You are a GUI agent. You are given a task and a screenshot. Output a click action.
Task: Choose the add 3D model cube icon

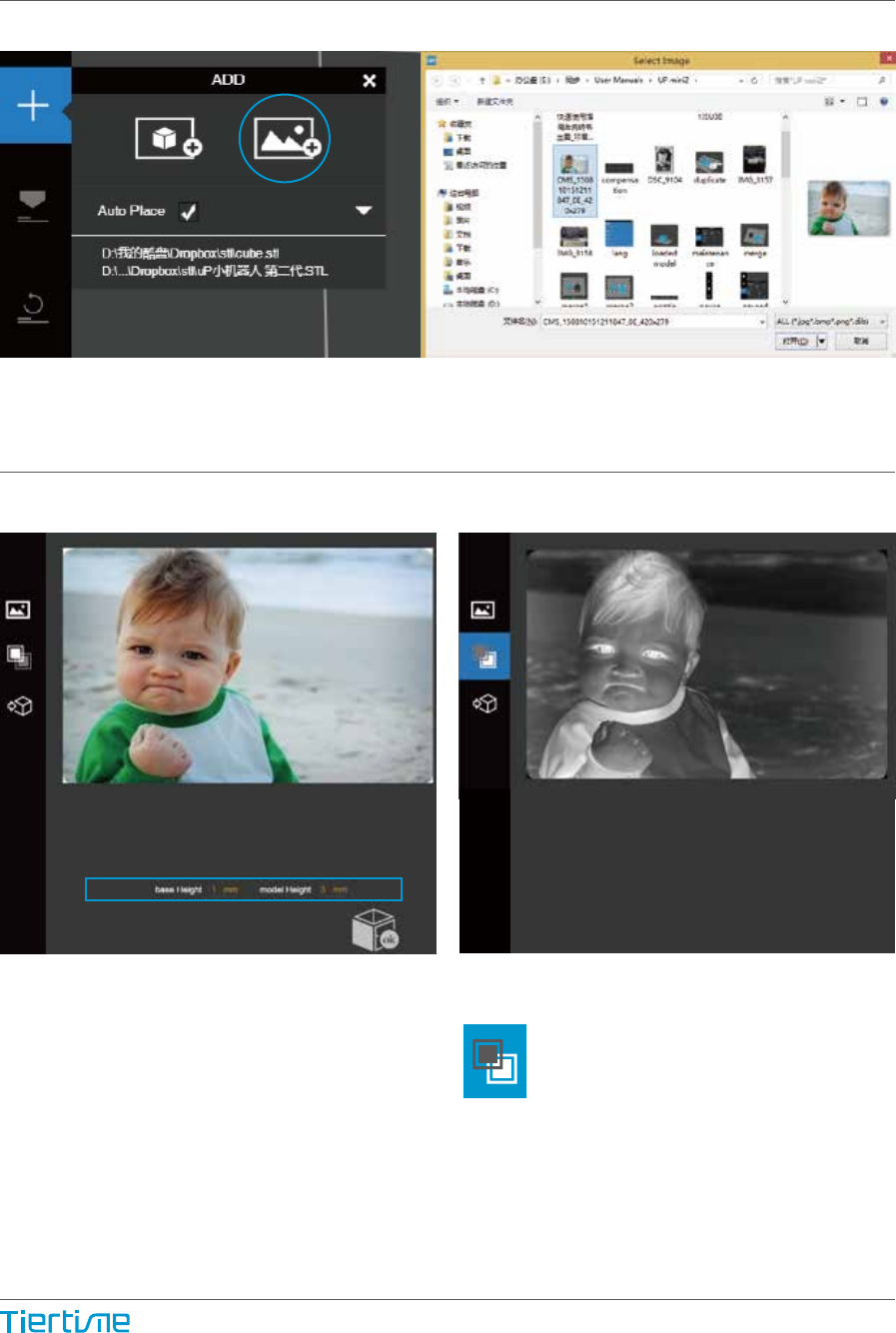point(168,140)
